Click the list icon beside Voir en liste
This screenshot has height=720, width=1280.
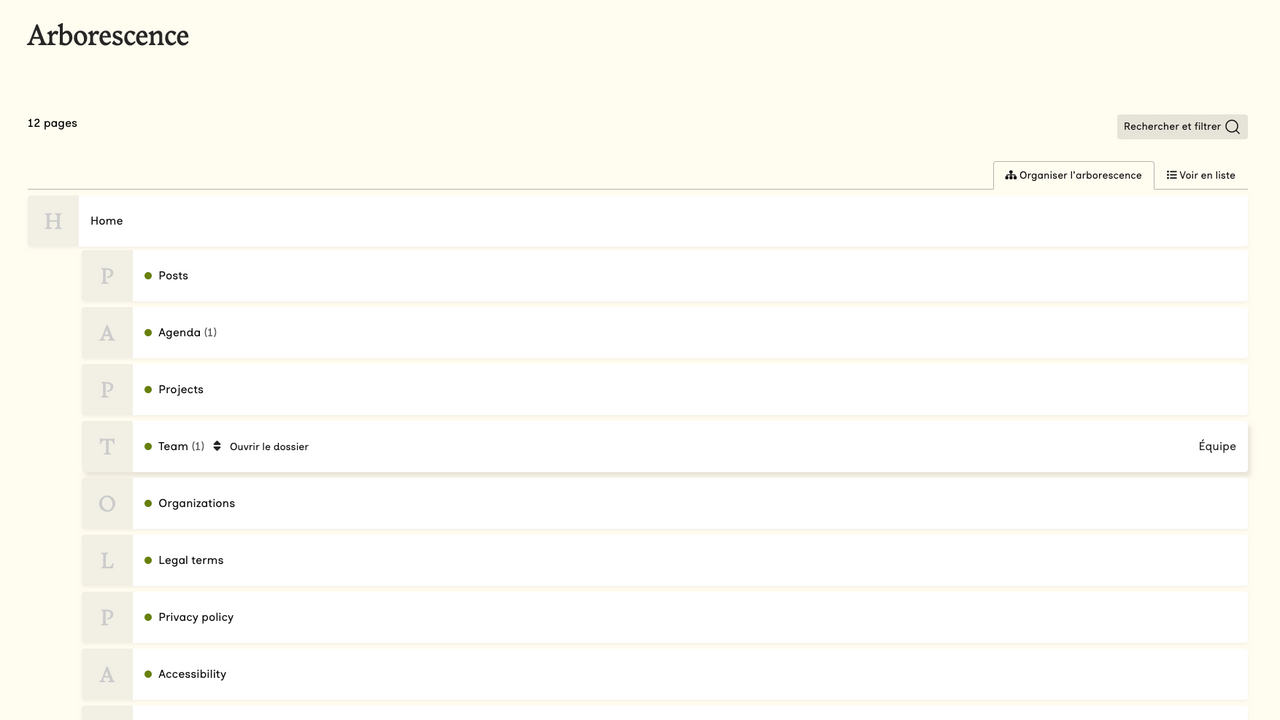pos(1171,175)
